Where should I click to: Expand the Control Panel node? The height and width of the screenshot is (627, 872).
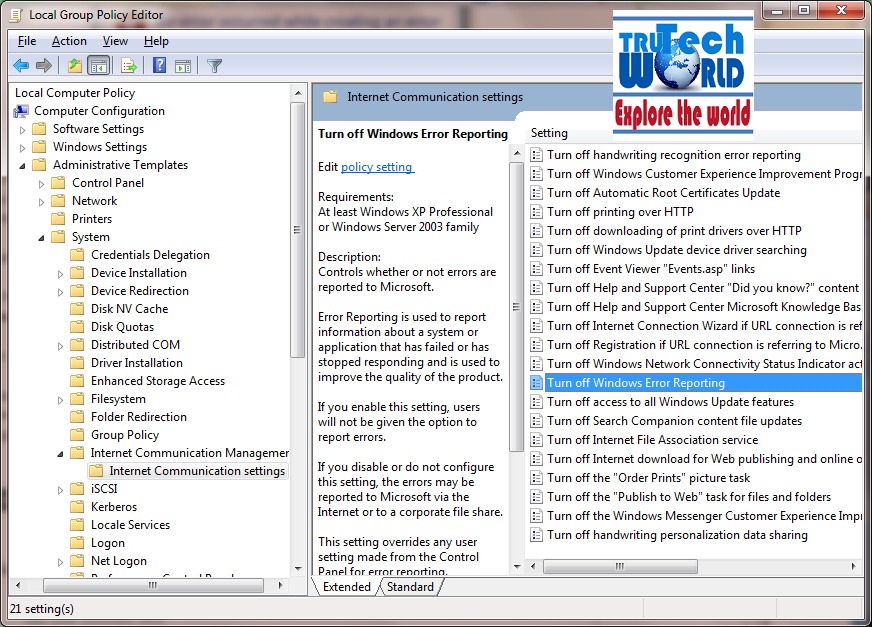click(41, 184)
